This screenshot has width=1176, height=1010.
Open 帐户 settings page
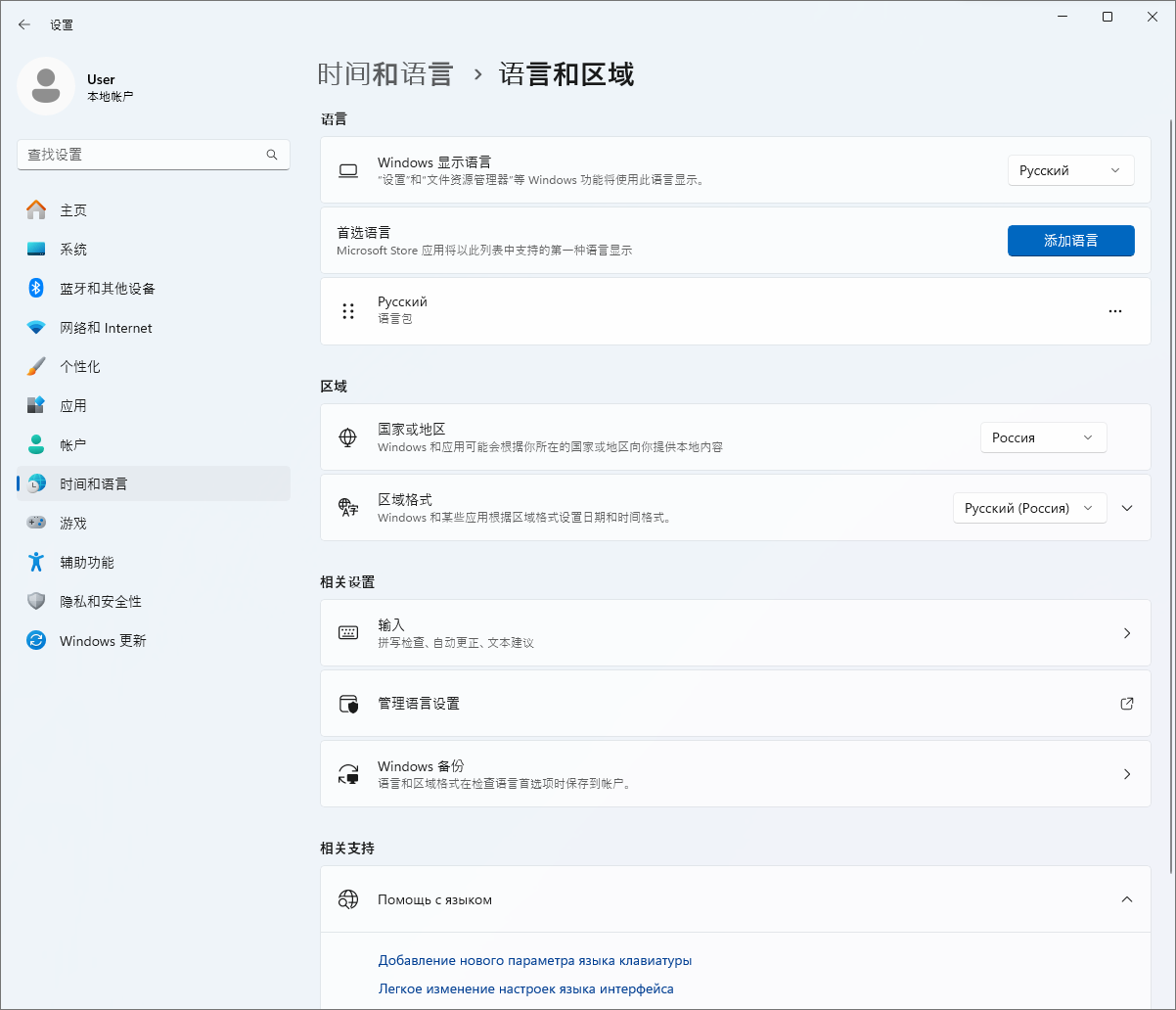pos(154,444)
